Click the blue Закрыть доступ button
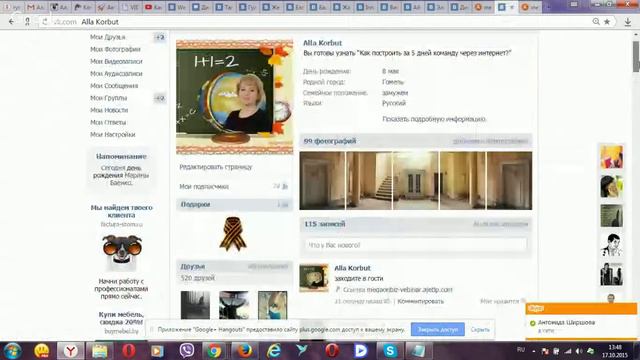 pyautogui.click(x=438, y=329)
